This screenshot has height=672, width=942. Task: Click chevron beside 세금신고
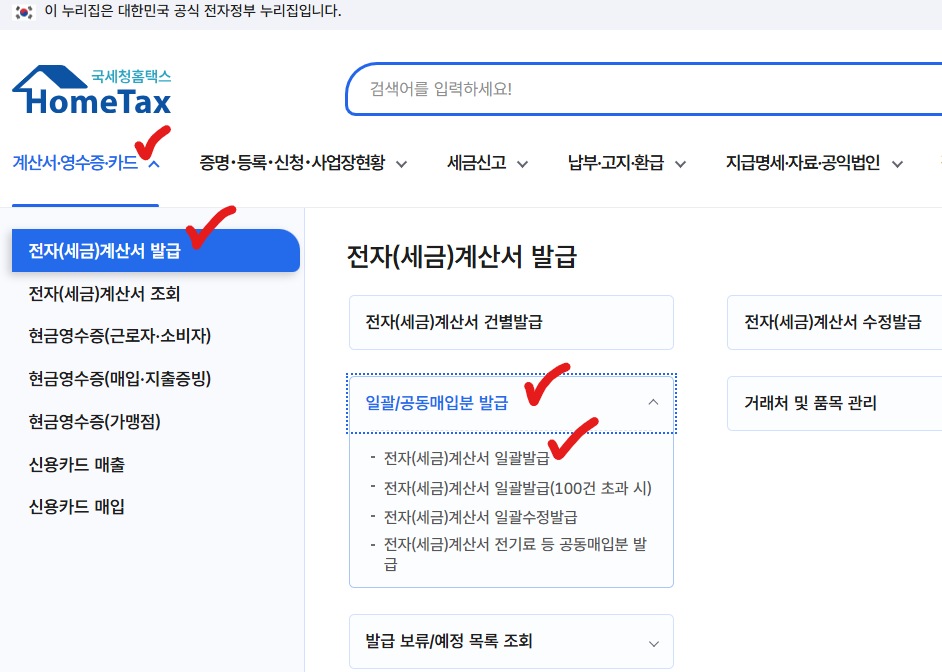pos(522,164)
